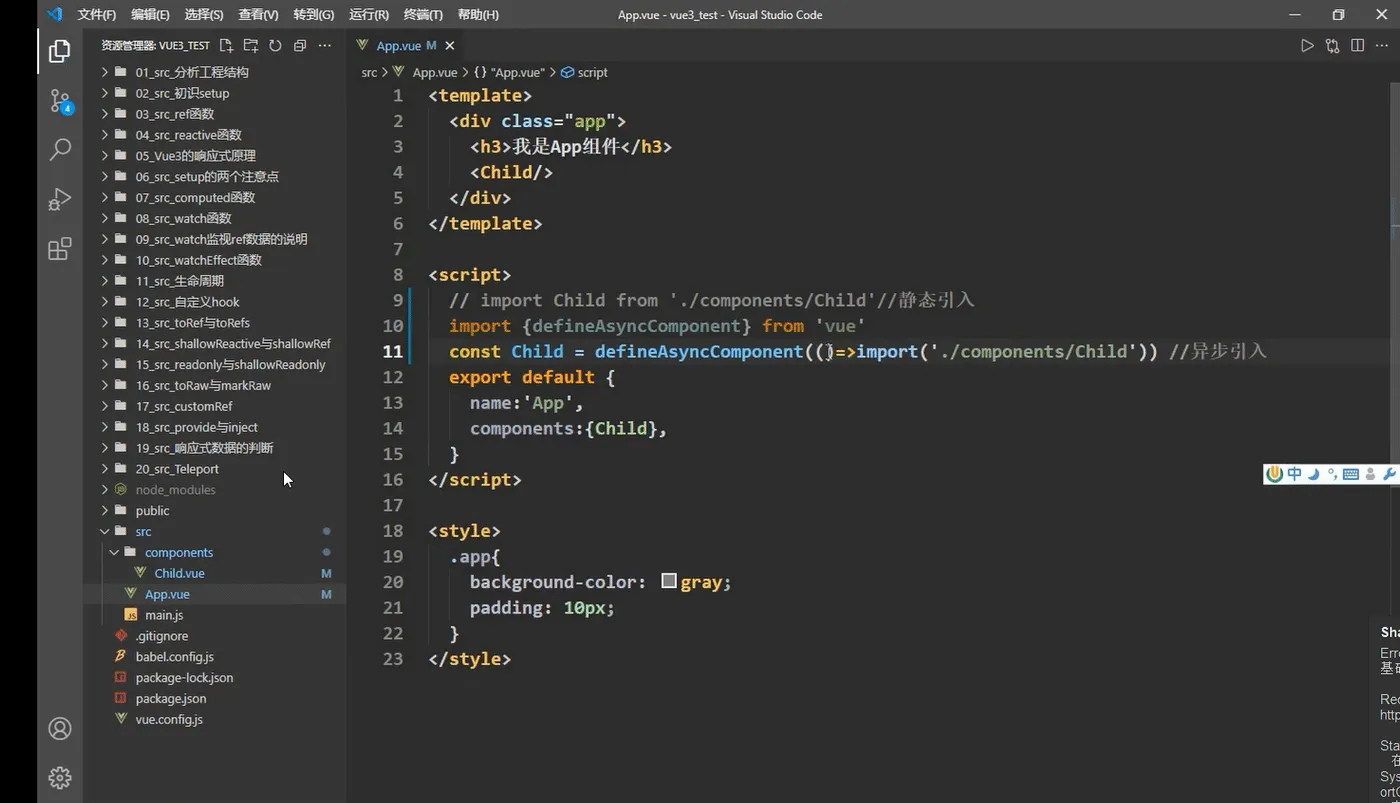The height and width of the screenshot is (803, 1400).
Task: Expand the 02_src_初识setup folder
Action: pyautogui.click(x=214, y=93)
